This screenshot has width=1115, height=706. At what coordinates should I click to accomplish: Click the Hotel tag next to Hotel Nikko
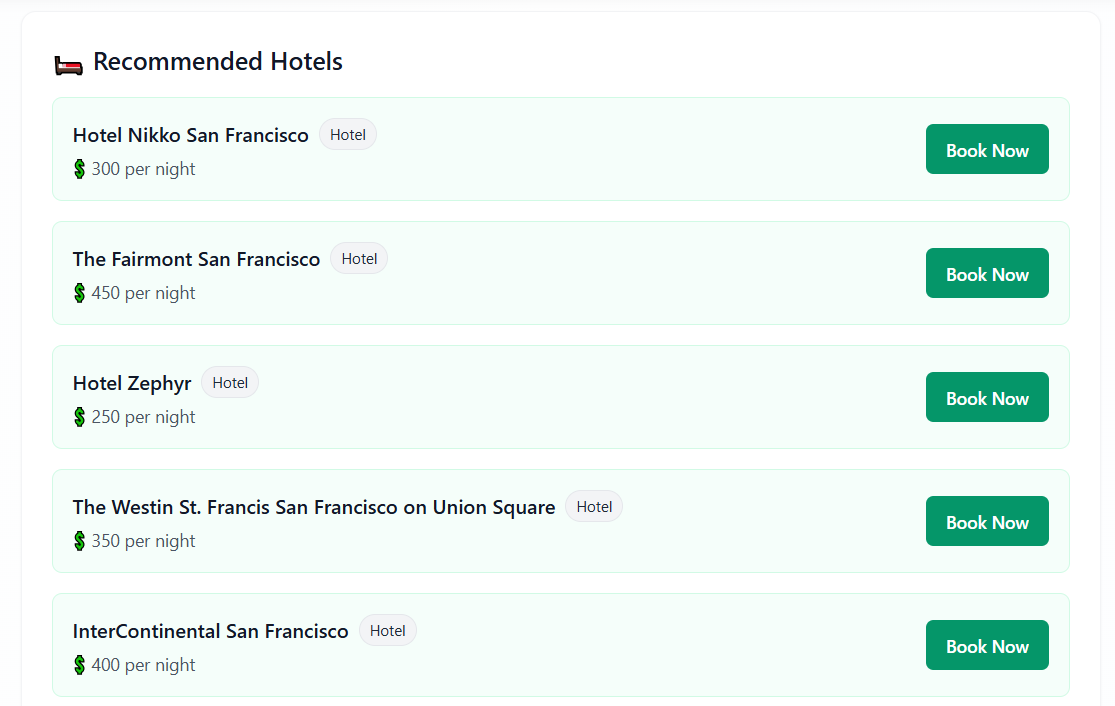tap(348, 134)
